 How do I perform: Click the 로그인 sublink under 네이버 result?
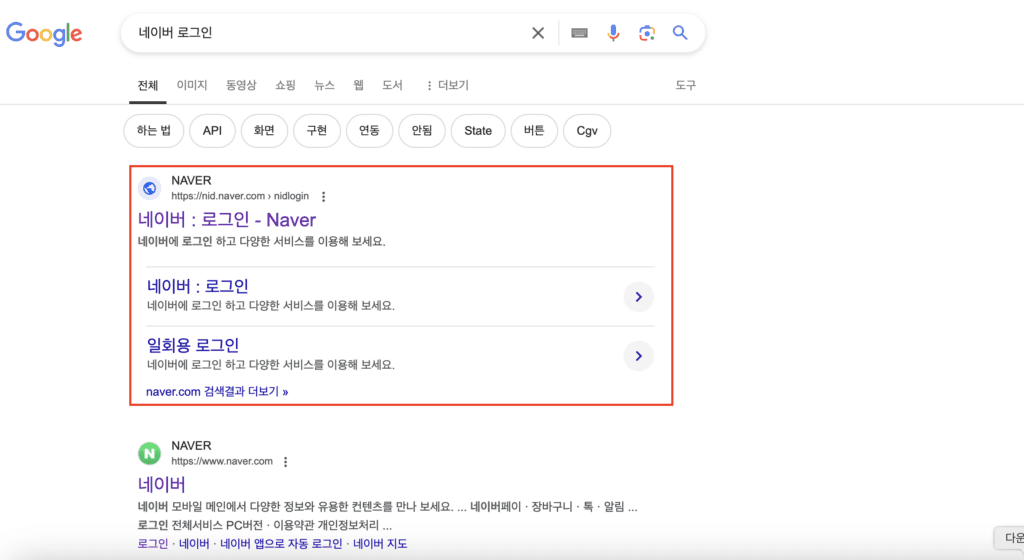point(153,544)
